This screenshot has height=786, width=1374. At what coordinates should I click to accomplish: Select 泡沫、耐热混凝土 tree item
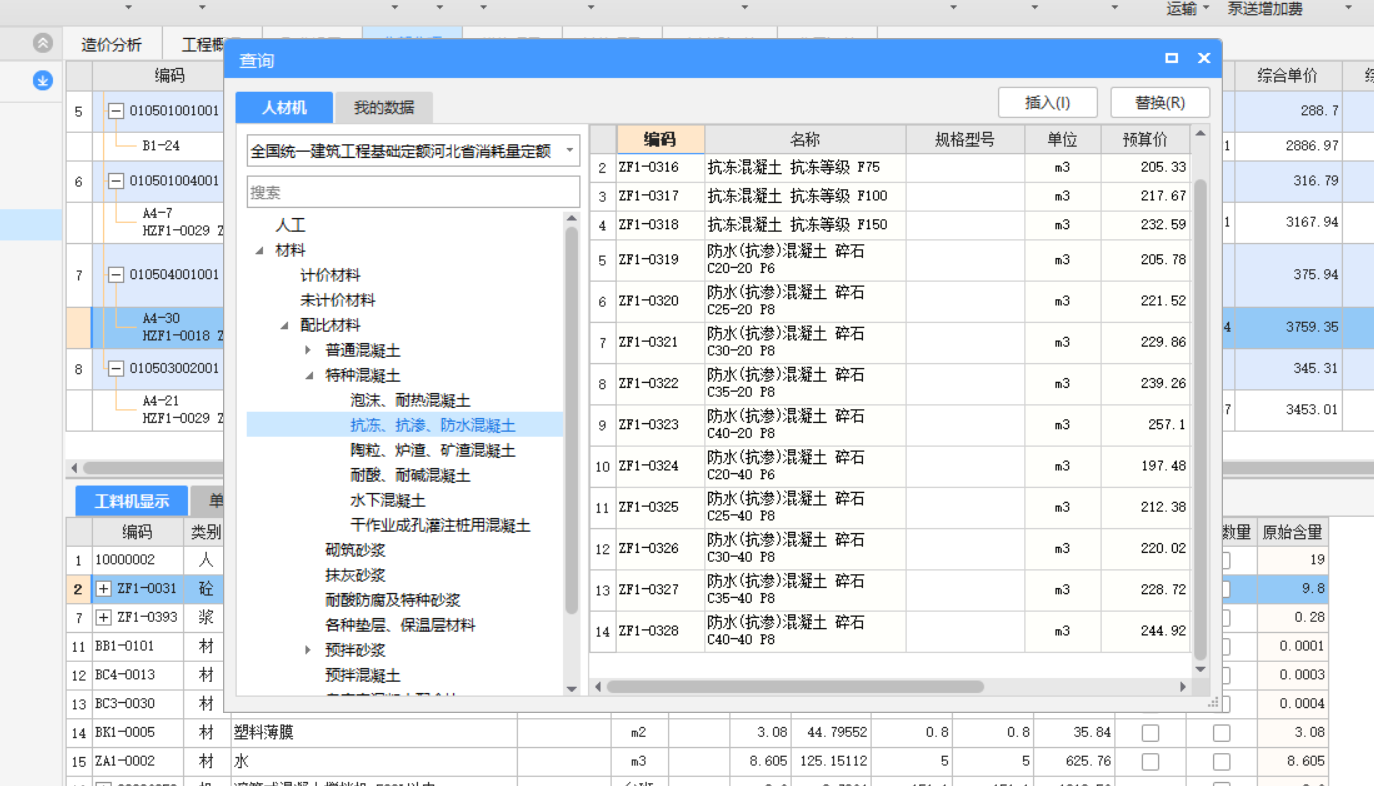(x=410, y=401)
